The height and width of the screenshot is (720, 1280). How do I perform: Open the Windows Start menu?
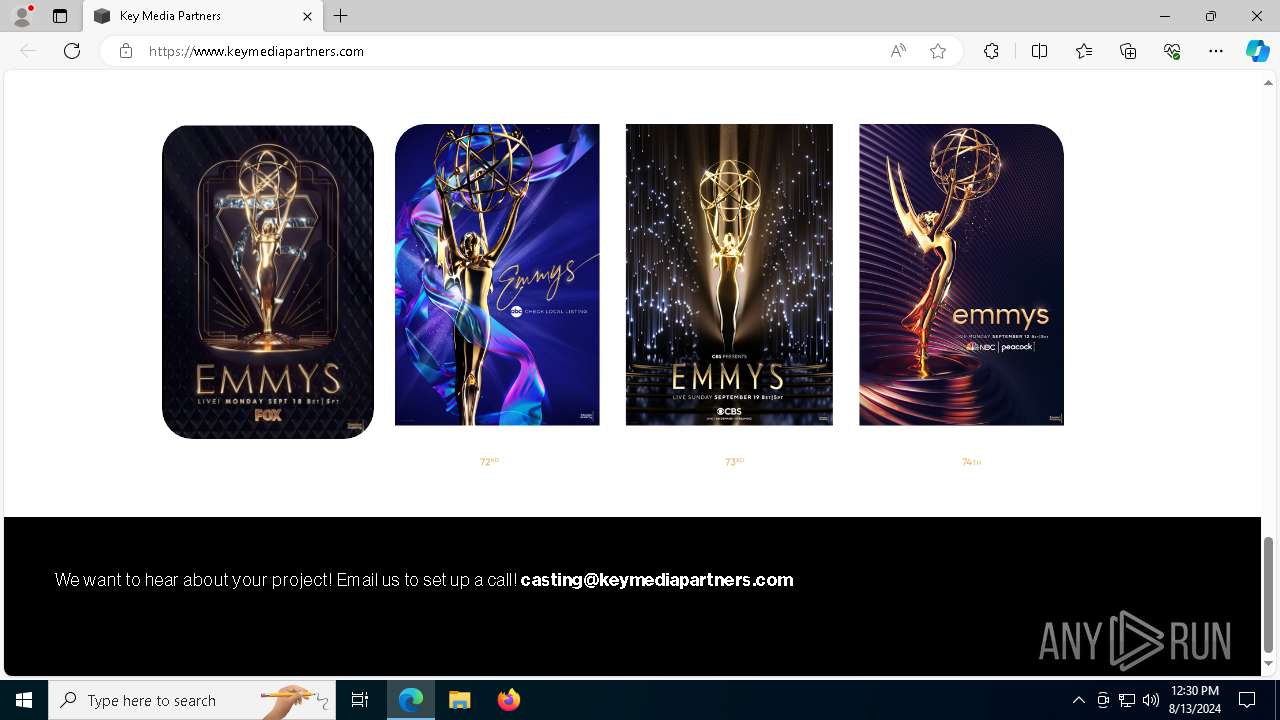(24, 700)
